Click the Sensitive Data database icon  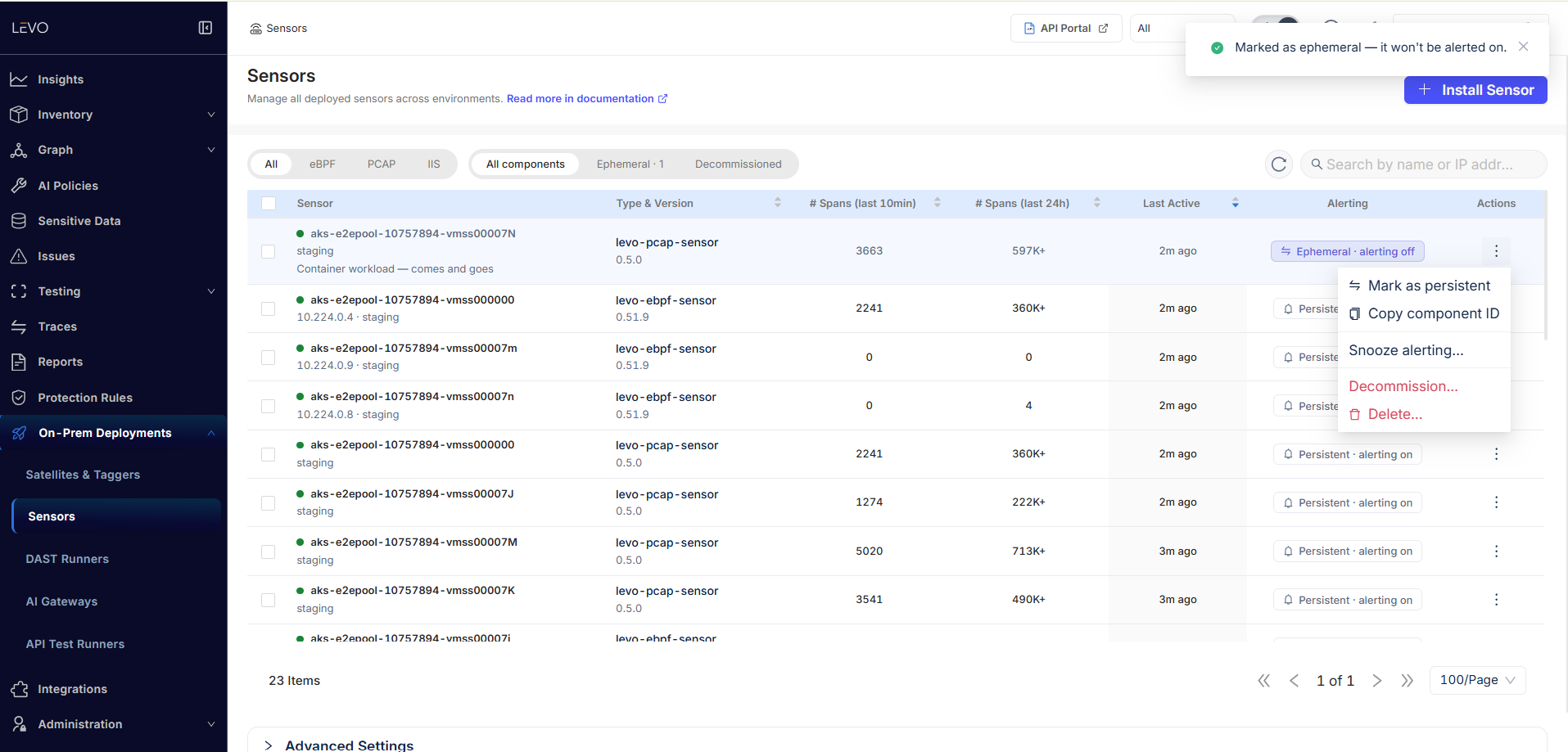click(x=19, y=221)
